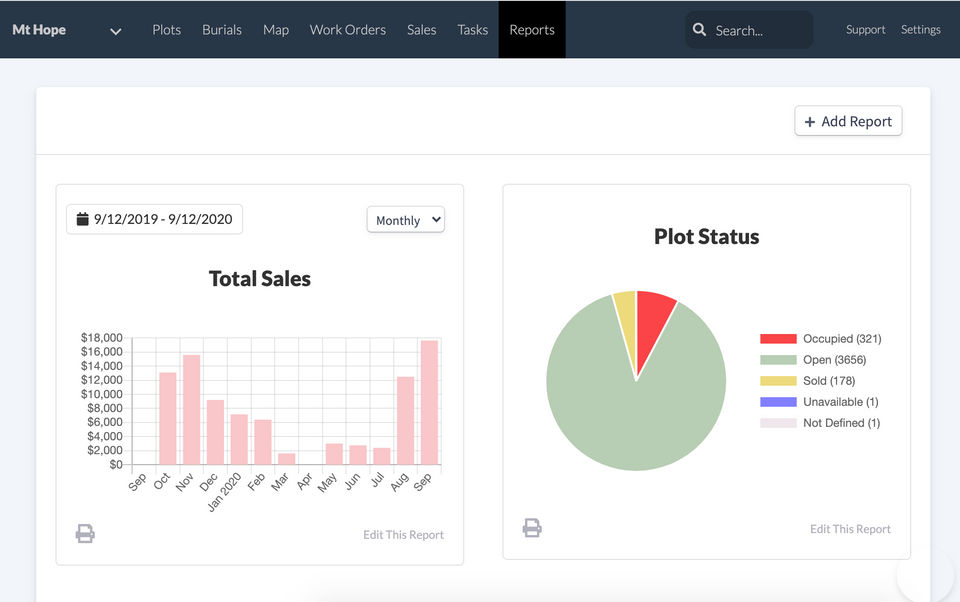960x602 pixels.
Task: Click the print icon under Total Sales
Action: pos(85,533)
